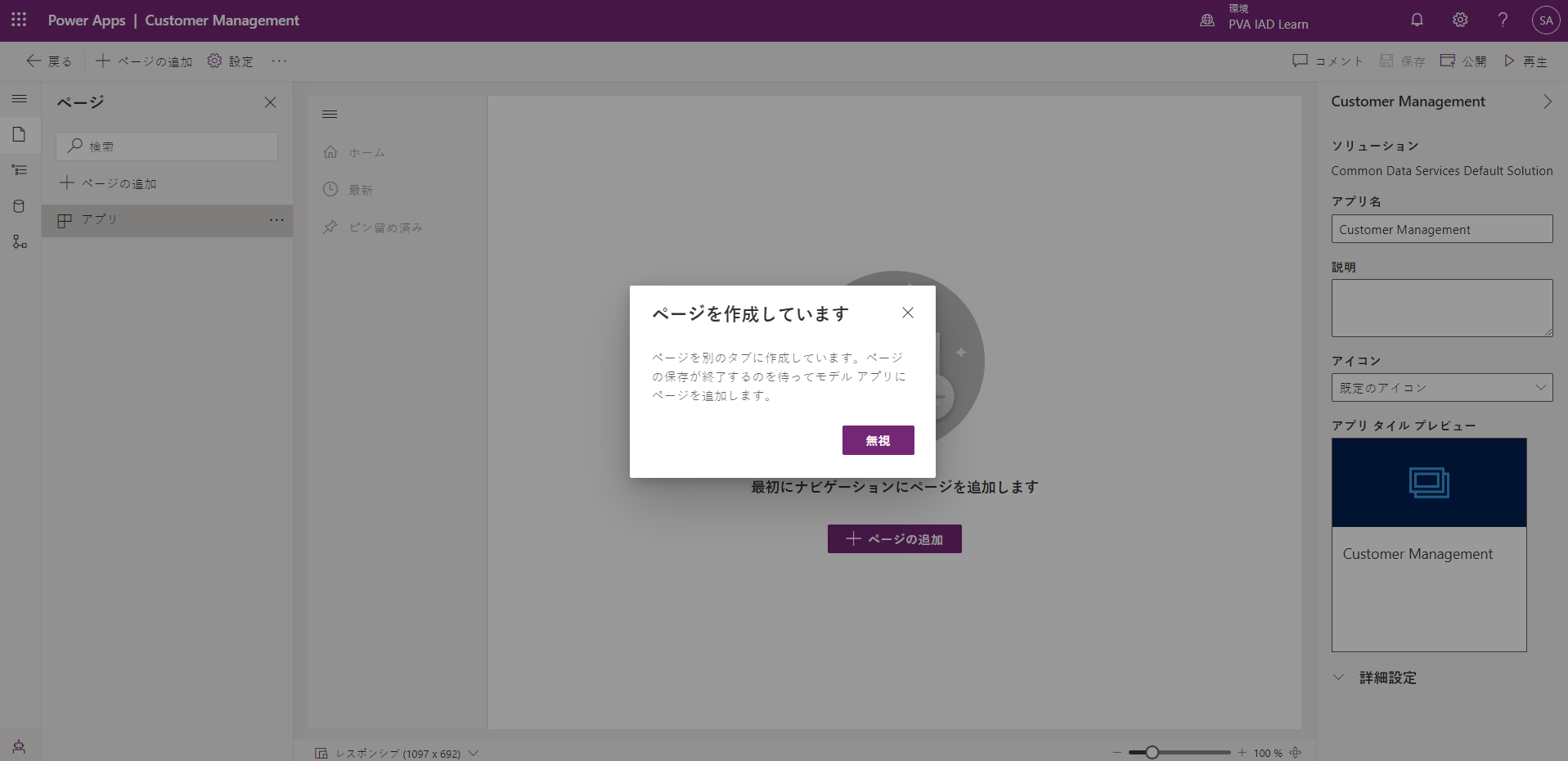Image resolution: width=1568 pixels, height=761 pixels.
Task: Open settings gear in the header
Action: [1460, 20]
